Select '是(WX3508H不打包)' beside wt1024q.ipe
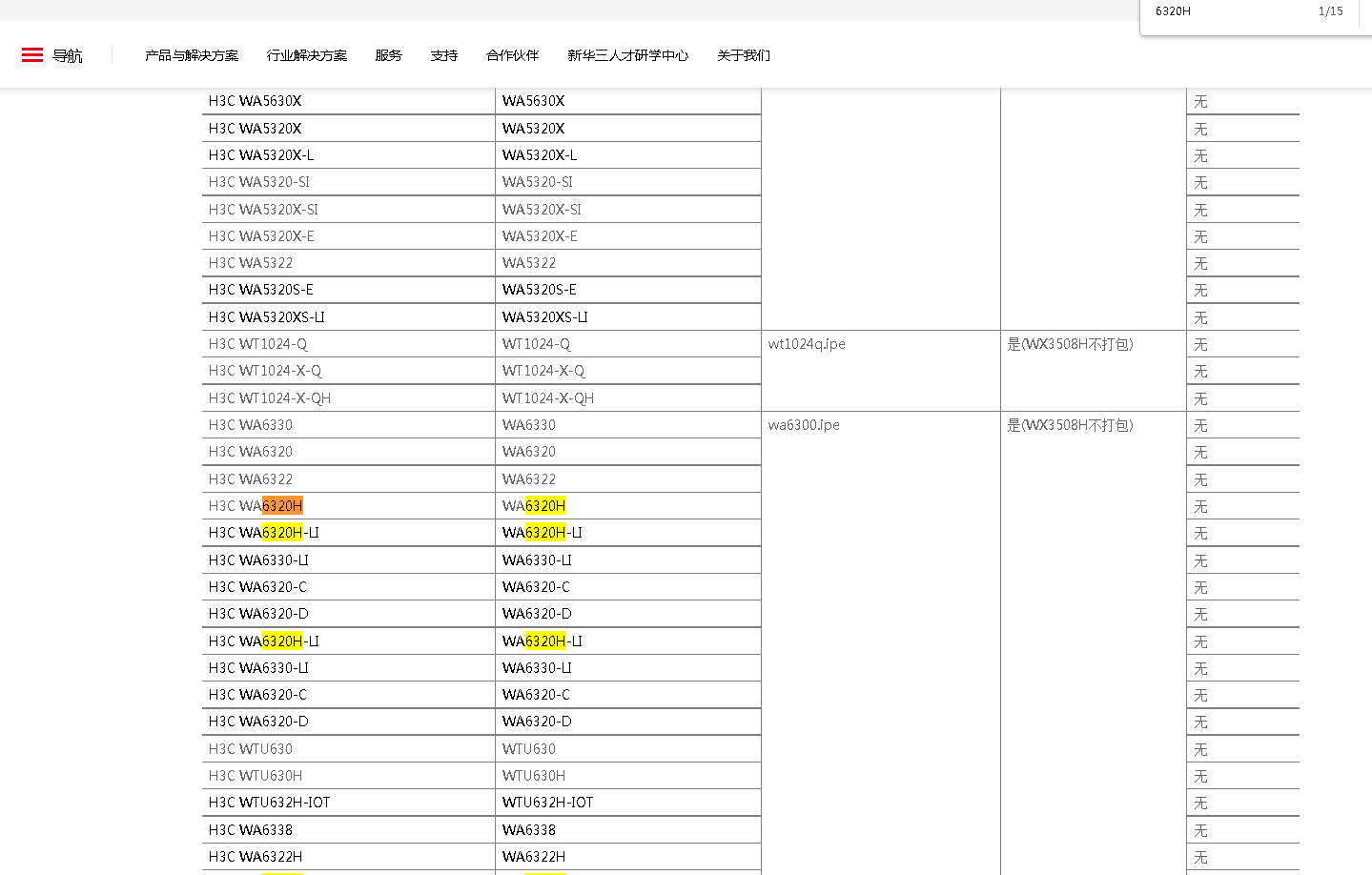Screen dimensions: 1372x875 pyautogui.click(x=1071, y=344)
